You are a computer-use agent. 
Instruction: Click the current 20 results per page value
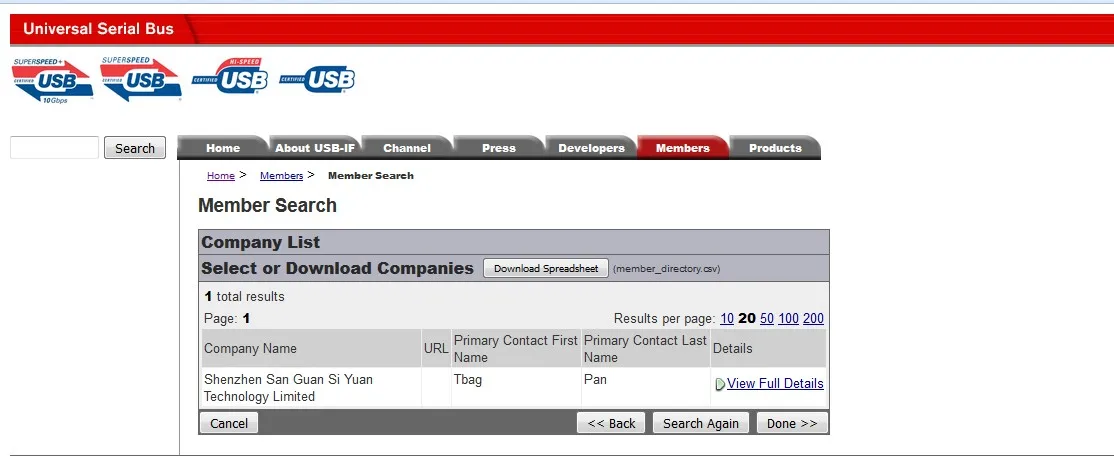click(747, 318)
